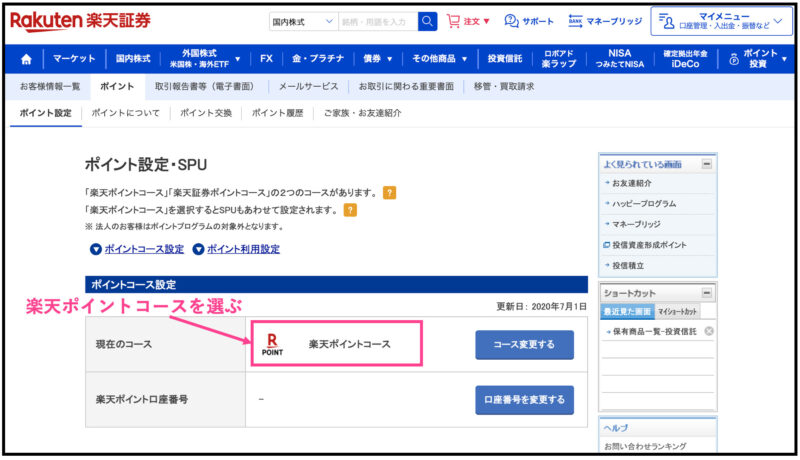This screenshot has width=800, height=460.
Task: Expand the 債券 dropdown menu
Action: pyautogui.click(x=378, y=59)
